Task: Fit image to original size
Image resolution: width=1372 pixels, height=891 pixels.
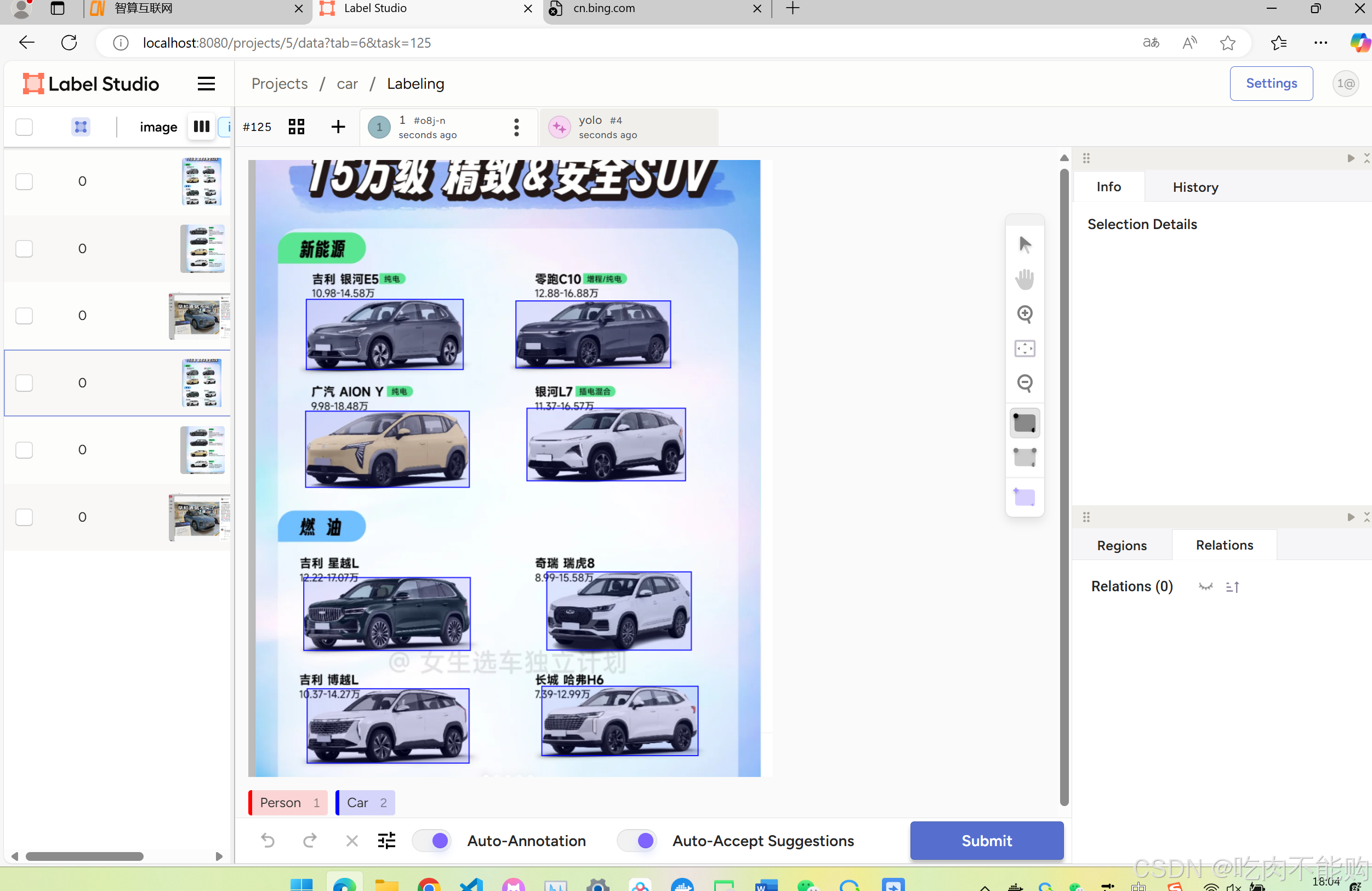Action: pos(1024,348)
